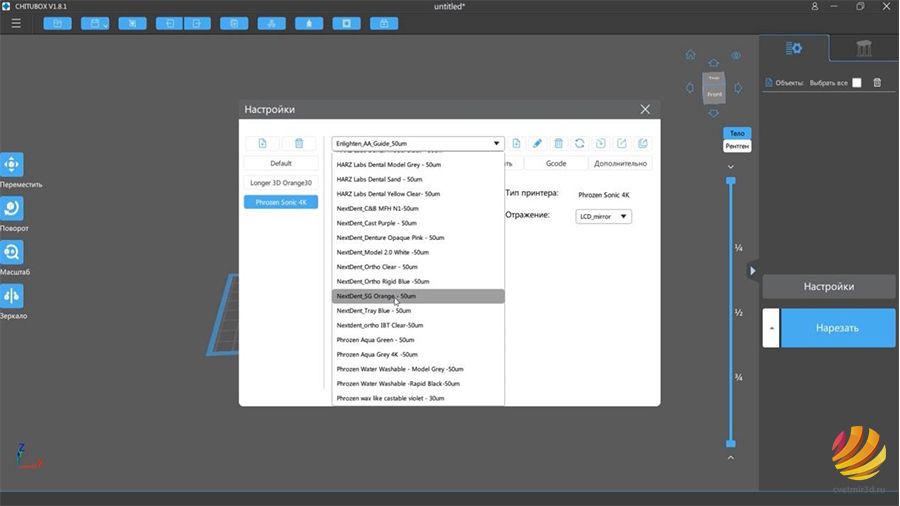
Task: Click the top handle of layer slider
Action: [x=731, y=181]
